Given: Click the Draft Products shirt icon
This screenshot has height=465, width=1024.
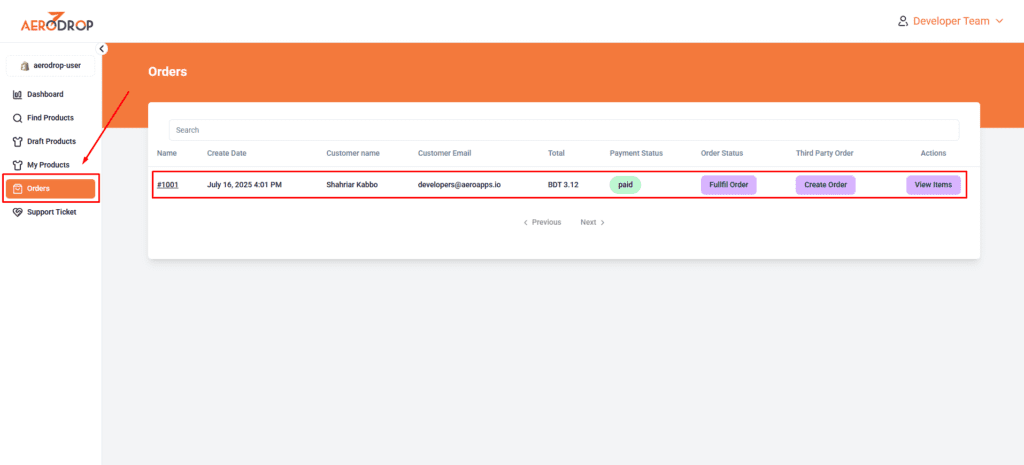Looking at the screenshot, I should click(x=17, y=142).
